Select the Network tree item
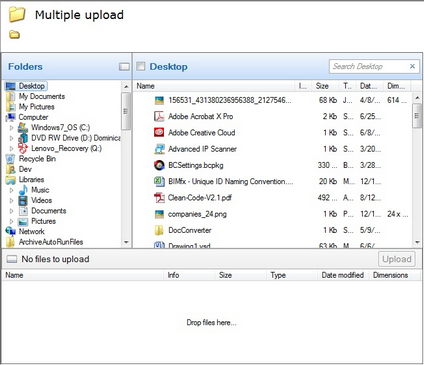The width and height of the screenshot is (424, 365). [x=32, y=231]
